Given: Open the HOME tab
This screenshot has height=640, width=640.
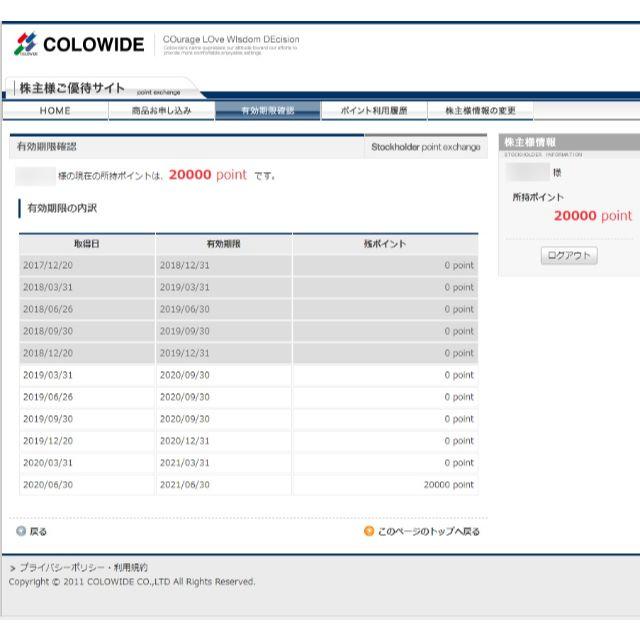Looking at the screenshot, I should click(55, 111).
